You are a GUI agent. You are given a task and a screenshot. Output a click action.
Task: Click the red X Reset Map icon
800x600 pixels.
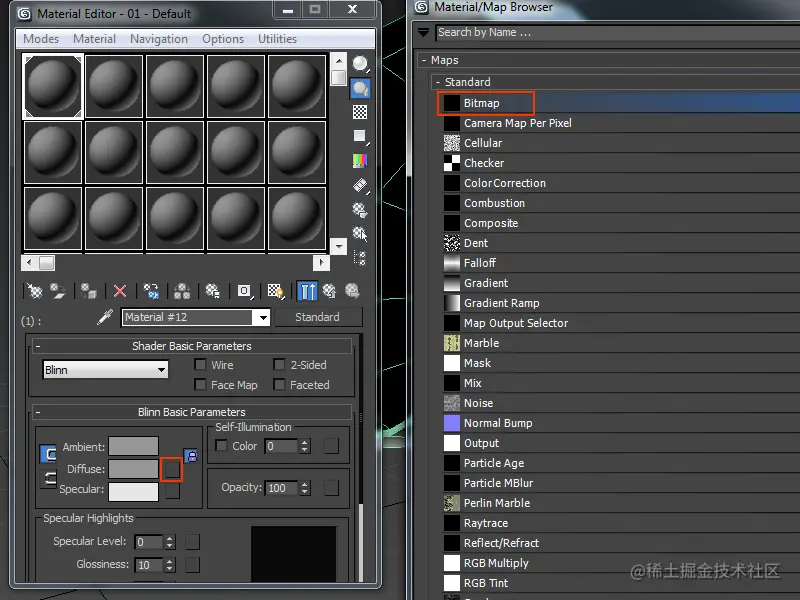(120, 291)
